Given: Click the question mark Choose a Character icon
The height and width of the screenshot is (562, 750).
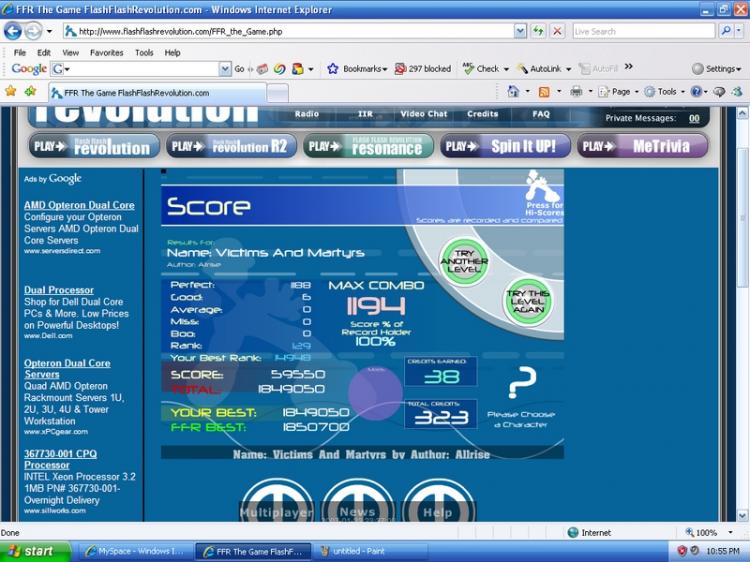Looking at the screenshot, I should point(521,383).
